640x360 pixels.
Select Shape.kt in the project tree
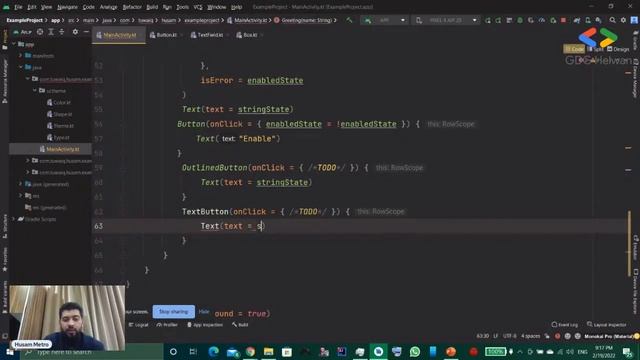coord(60,114)
